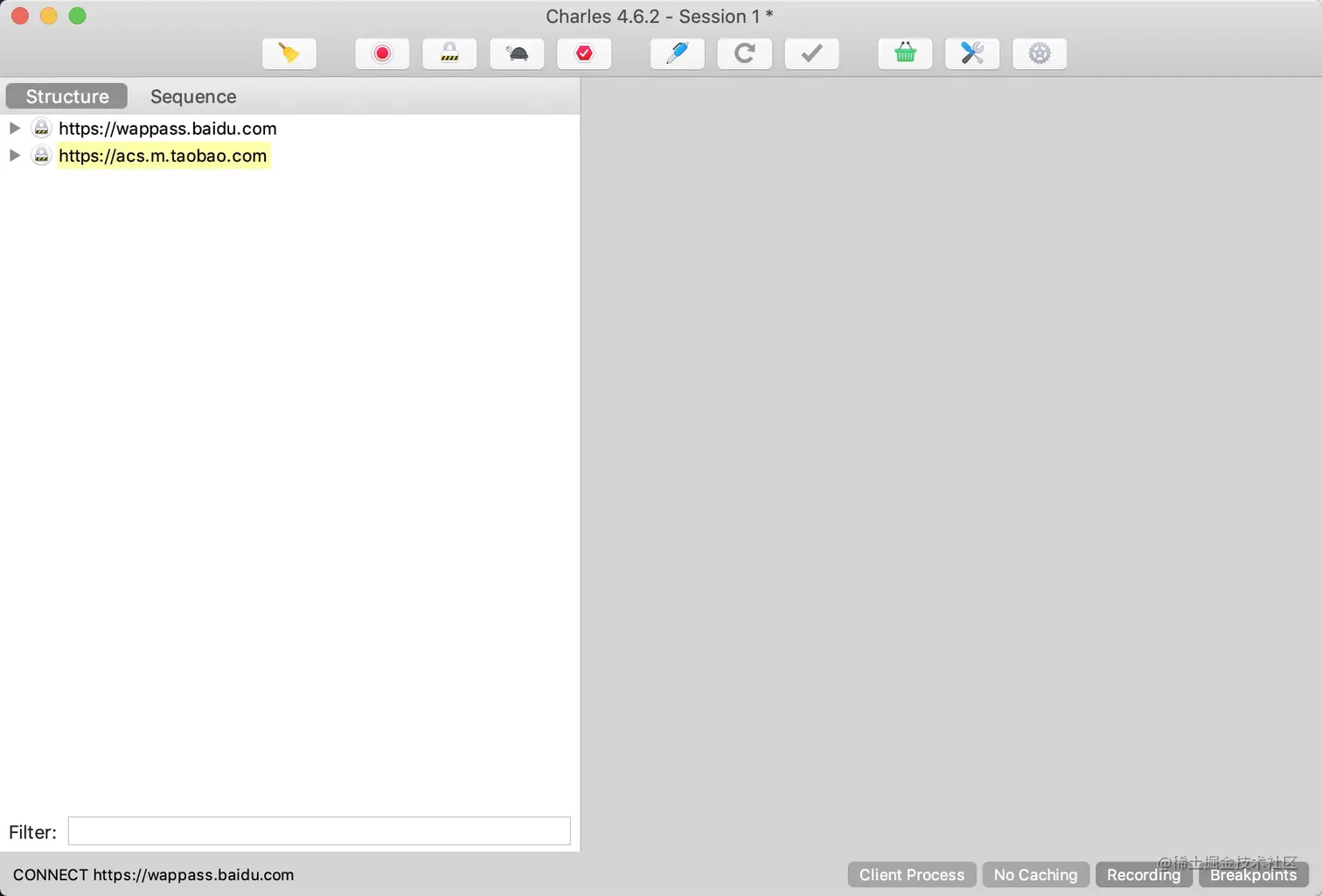Toggle the Breakpoints status button
This screenshot has width=1322, height=896.
tap(1254, 875)
